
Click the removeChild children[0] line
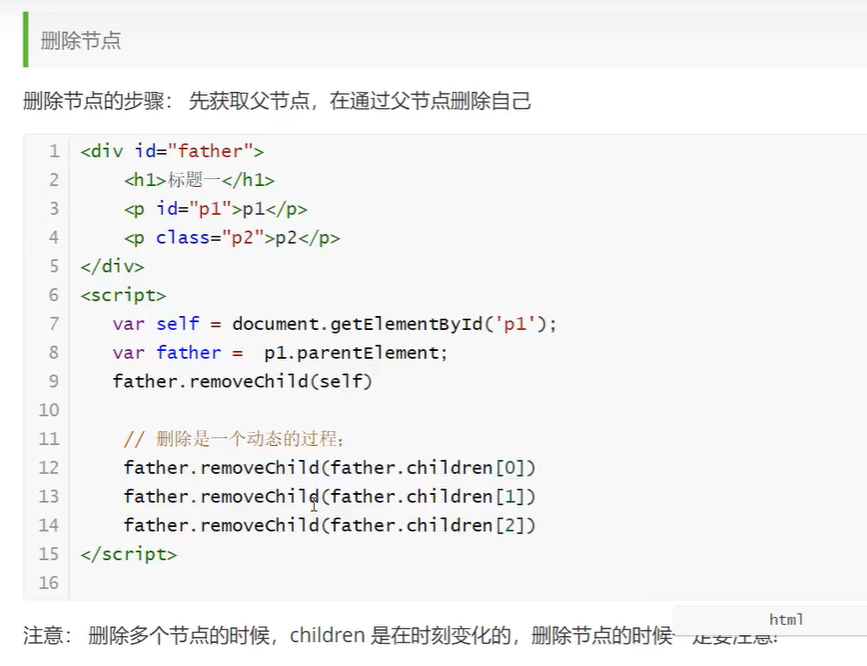coord(330,467)
